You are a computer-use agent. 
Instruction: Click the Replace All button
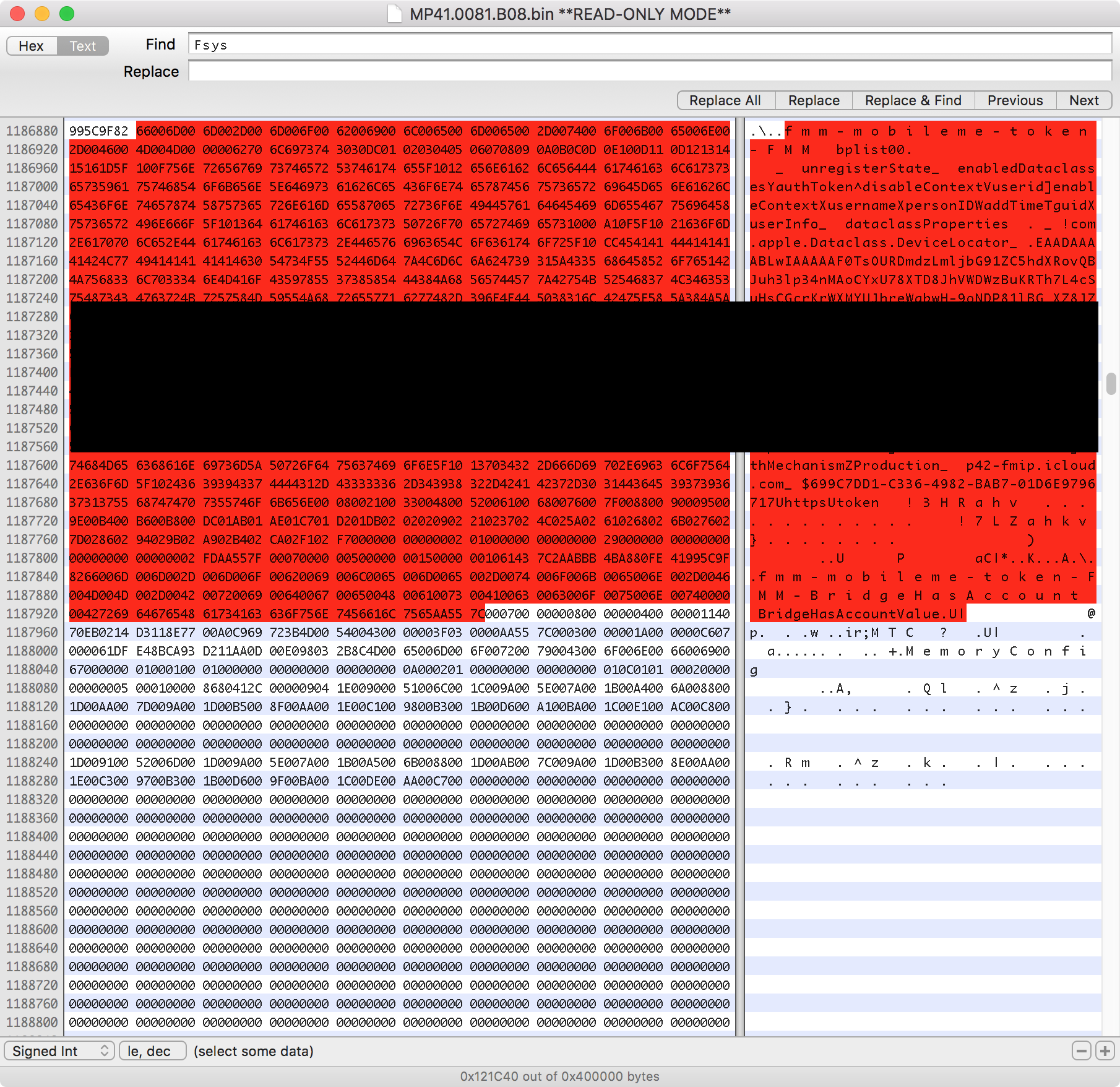coord(725,100)
